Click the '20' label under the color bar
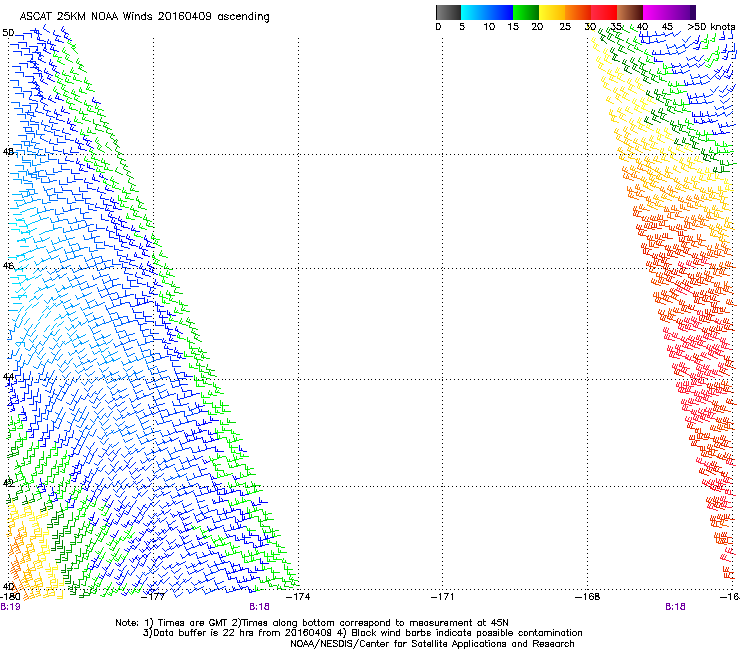Screen dimensions: 740x650 coord(538,27)
